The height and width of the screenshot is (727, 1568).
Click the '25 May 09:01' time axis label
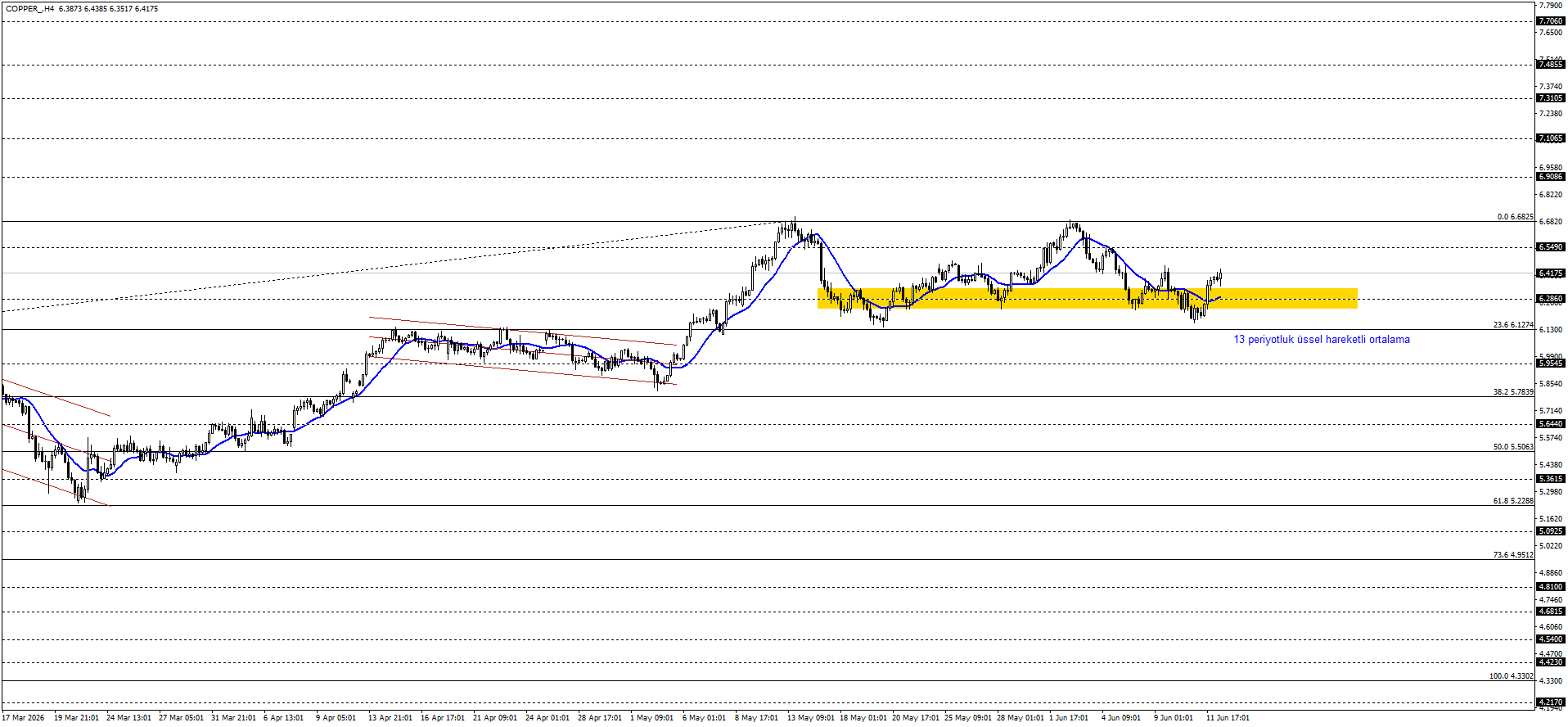(968, 718)
